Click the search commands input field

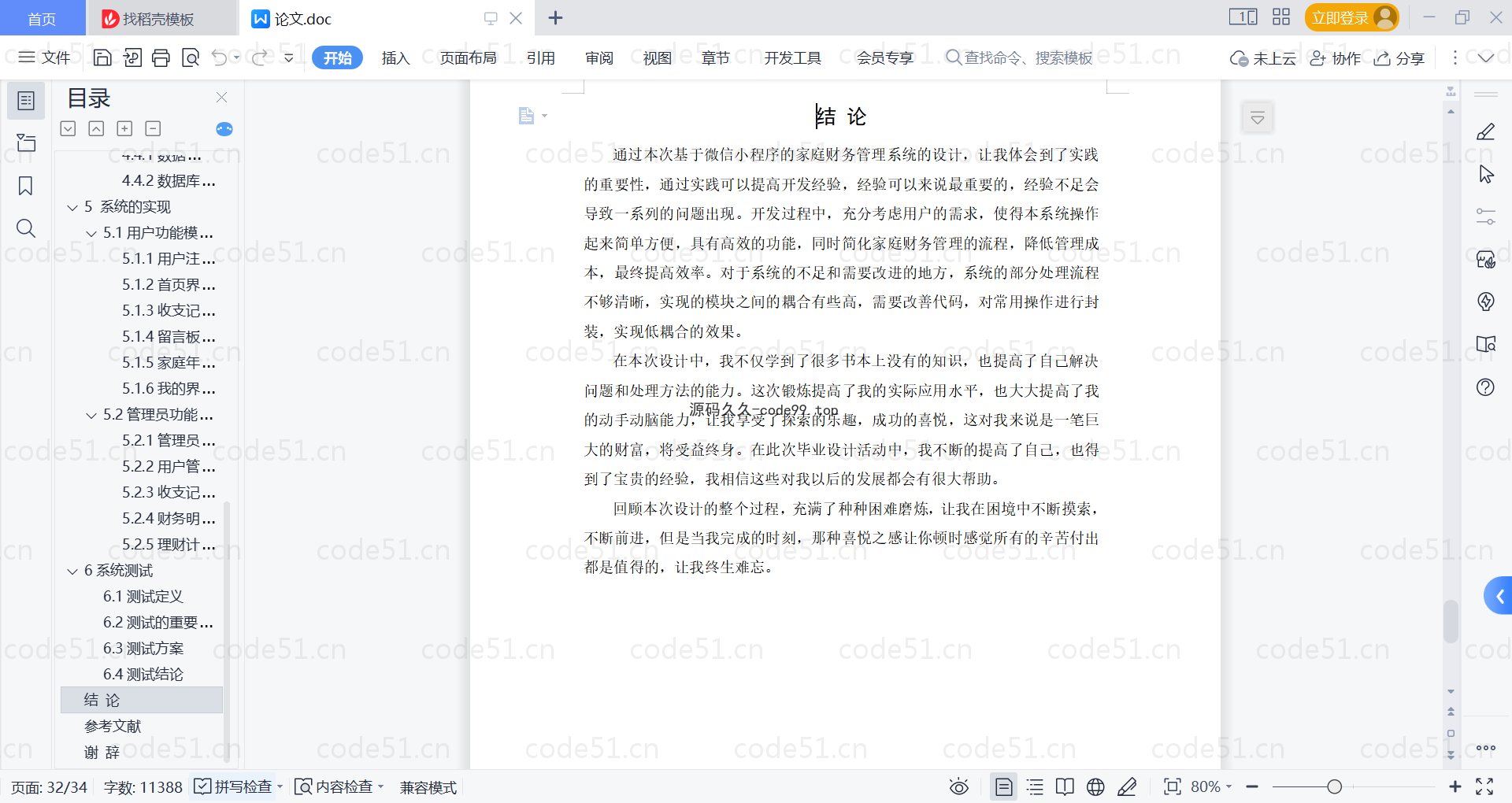click(1019, 57)
